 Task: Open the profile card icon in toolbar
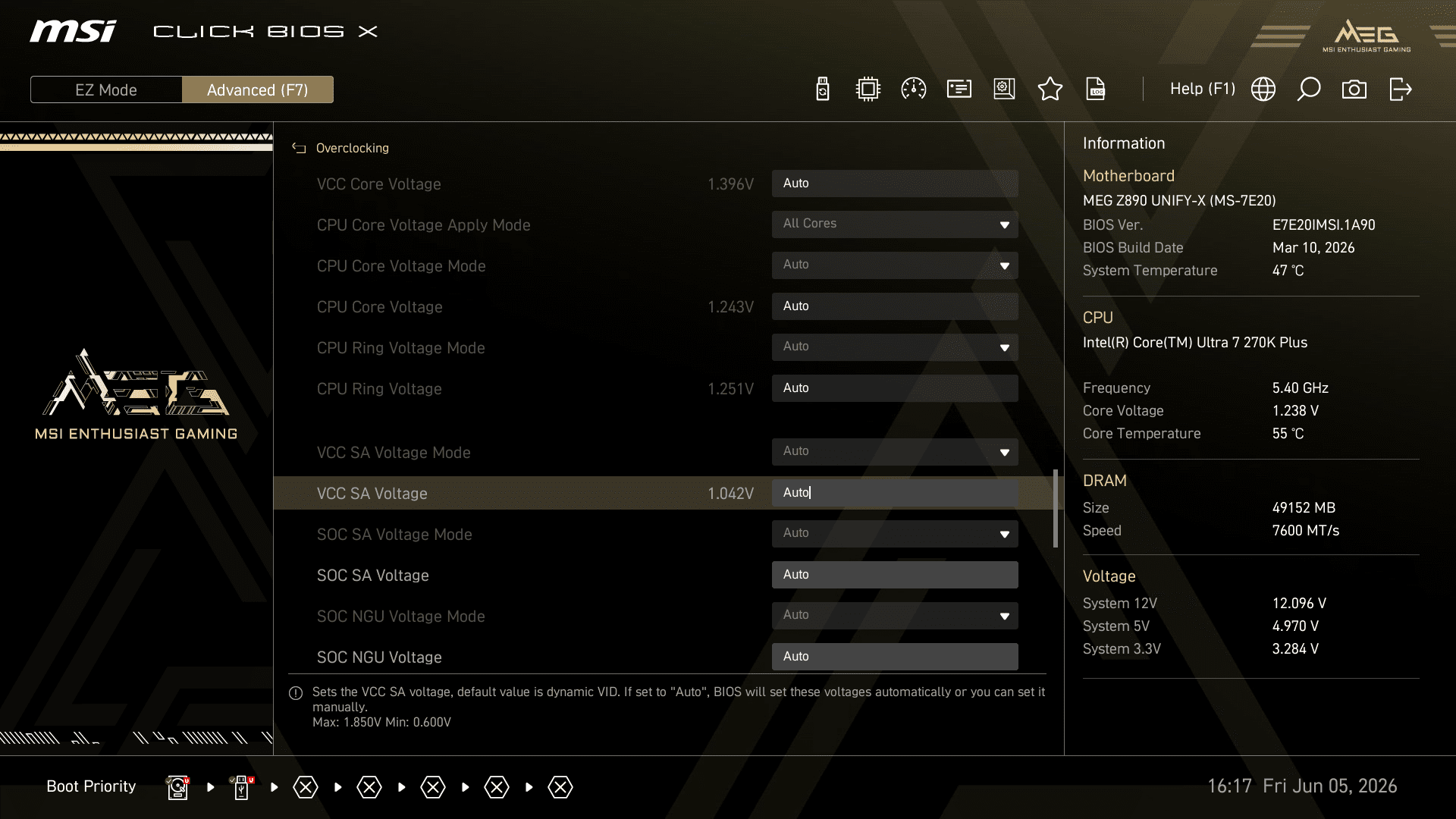pos(959,89)
